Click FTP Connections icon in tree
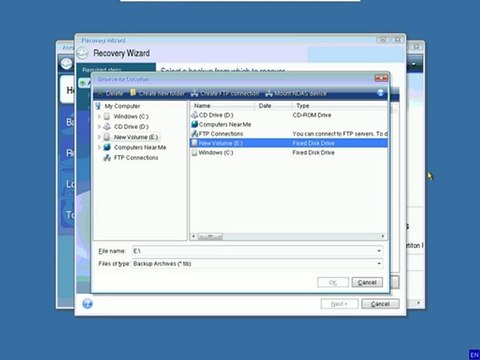This screenshot has width=480, height=360. point(107,158)
